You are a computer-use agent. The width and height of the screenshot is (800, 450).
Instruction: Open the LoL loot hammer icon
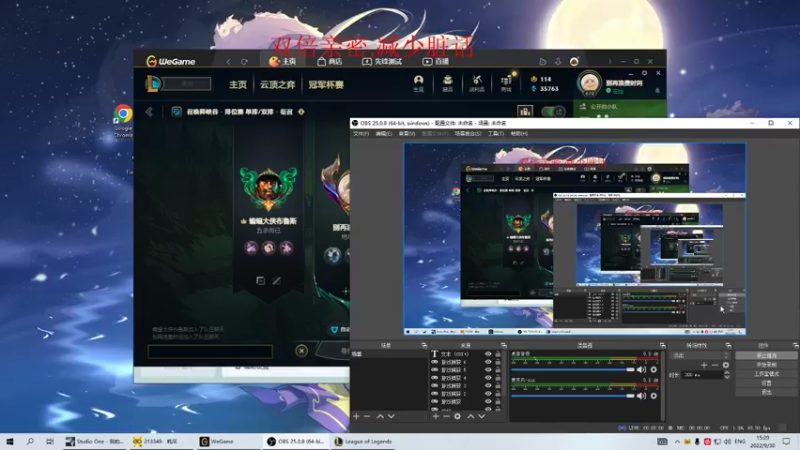[x=477, y=84]
